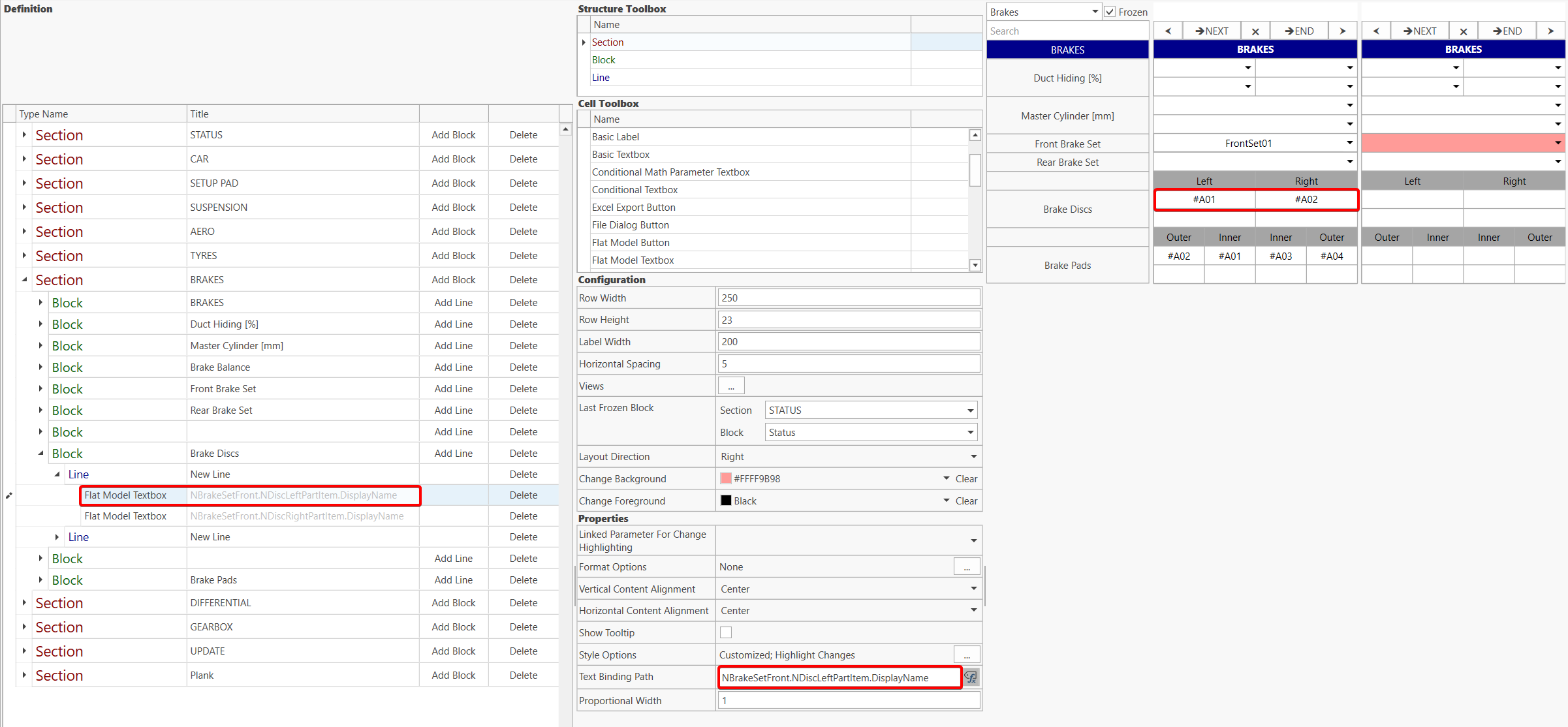Open Layout Direction dropdown
The height and width of the screenshot is (727, 1568).
point(973,457)
